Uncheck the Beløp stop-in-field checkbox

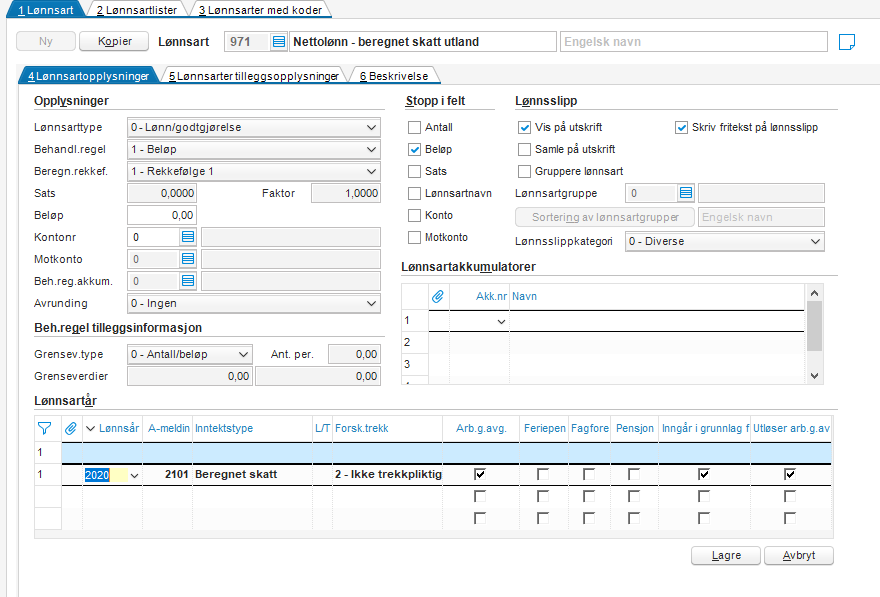pyautogui.click(x=414, y=149)
